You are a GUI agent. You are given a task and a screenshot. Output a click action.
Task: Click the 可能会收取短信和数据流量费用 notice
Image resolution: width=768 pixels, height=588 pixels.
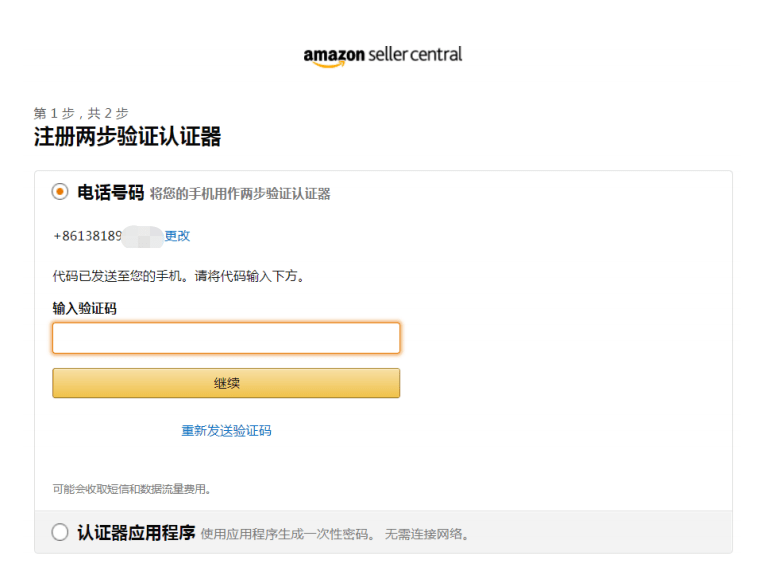tap(132, 489)
